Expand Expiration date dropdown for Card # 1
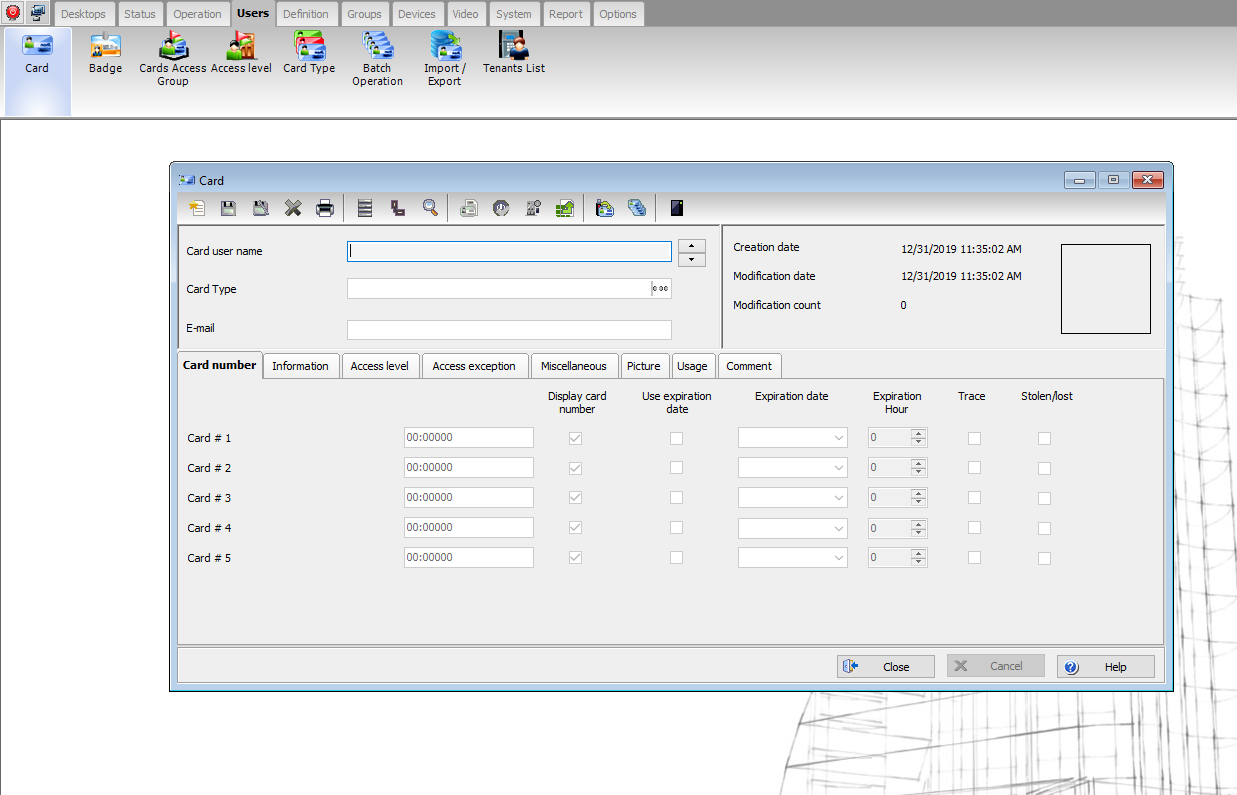Screen dimensions: 1237x795 [x=837, y=438]
